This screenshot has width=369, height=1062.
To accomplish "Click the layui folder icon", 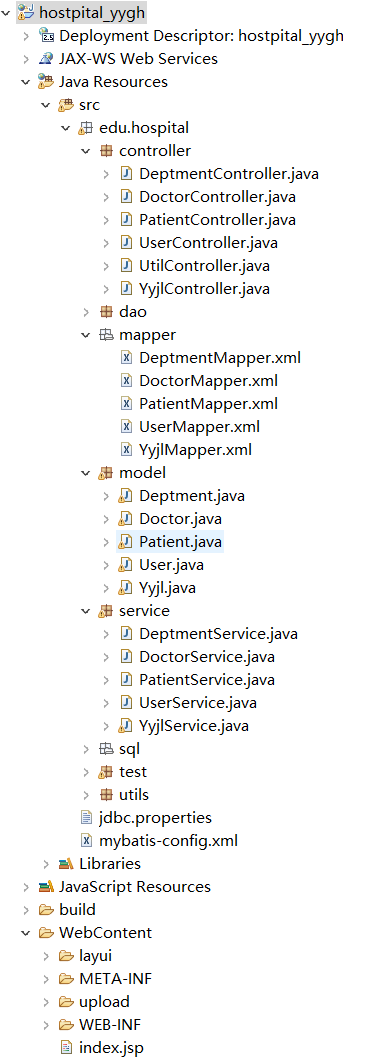I will click(66, 956).
